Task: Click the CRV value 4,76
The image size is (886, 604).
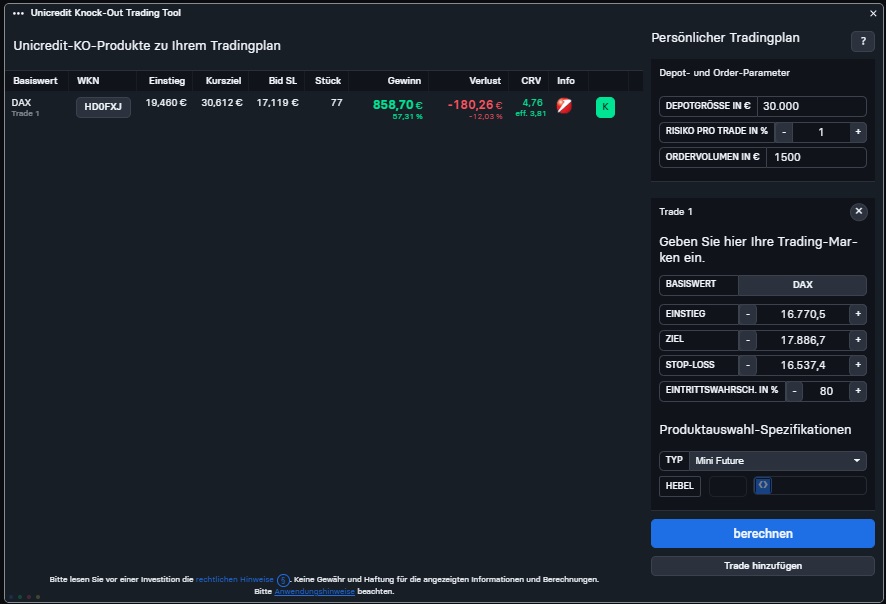Action: tap(532, 102)
